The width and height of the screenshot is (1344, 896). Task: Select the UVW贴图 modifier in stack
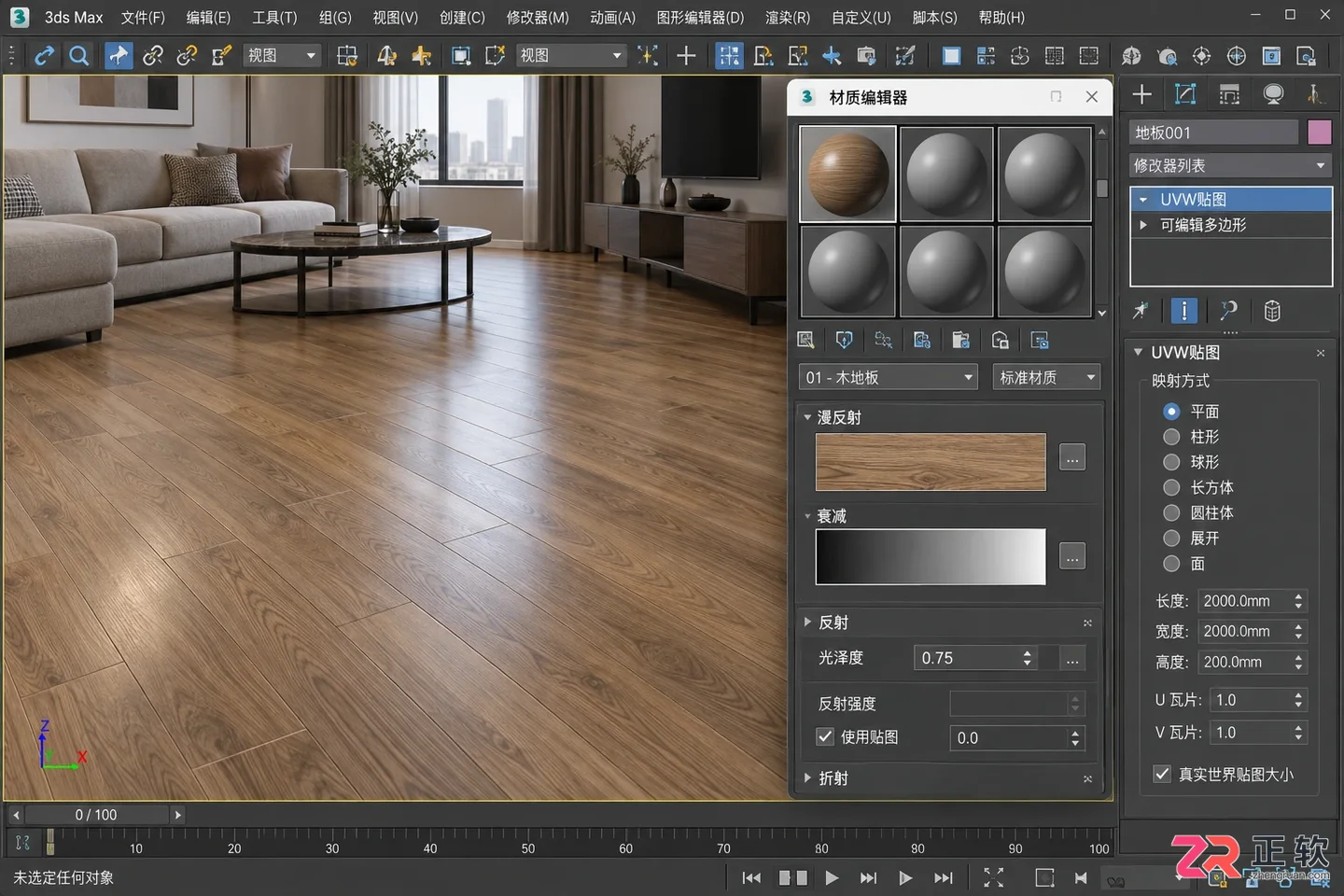click(x=1230, y=199)
